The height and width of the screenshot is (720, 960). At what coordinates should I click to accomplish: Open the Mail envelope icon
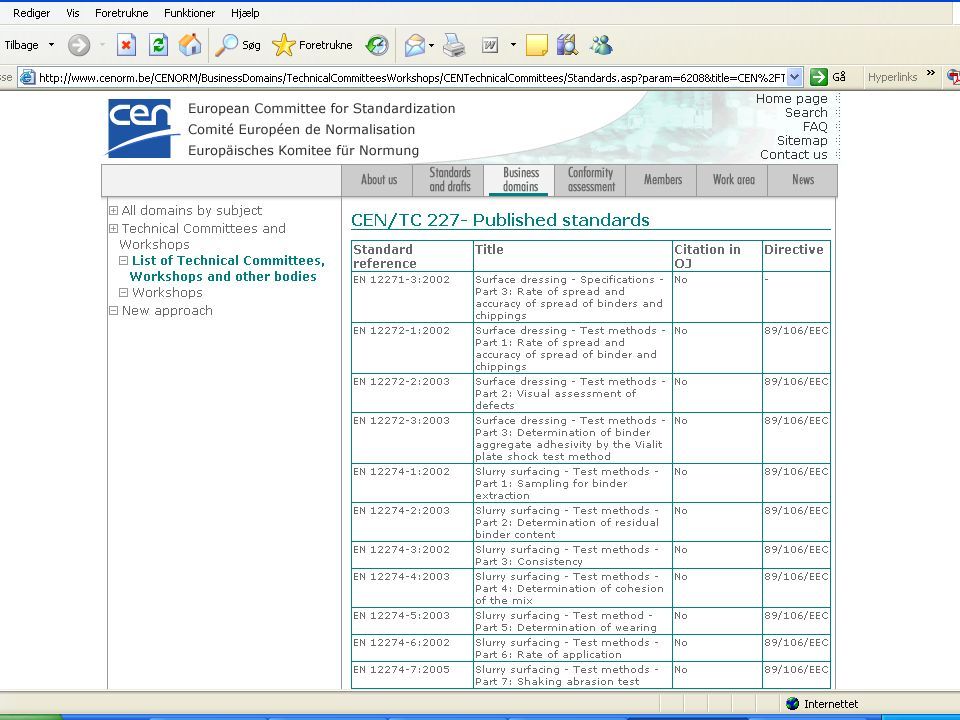click(414, 45)
